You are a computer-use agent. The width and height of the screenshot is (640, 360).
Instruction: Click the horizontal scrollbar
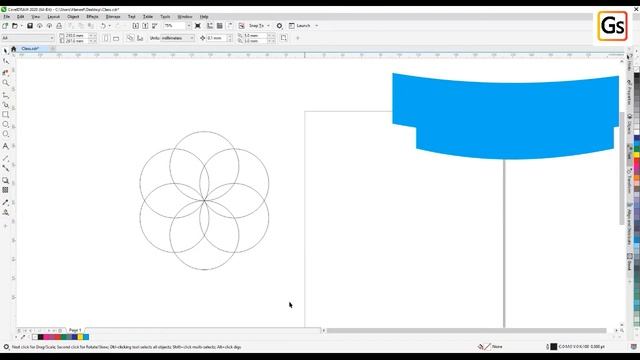466,330
